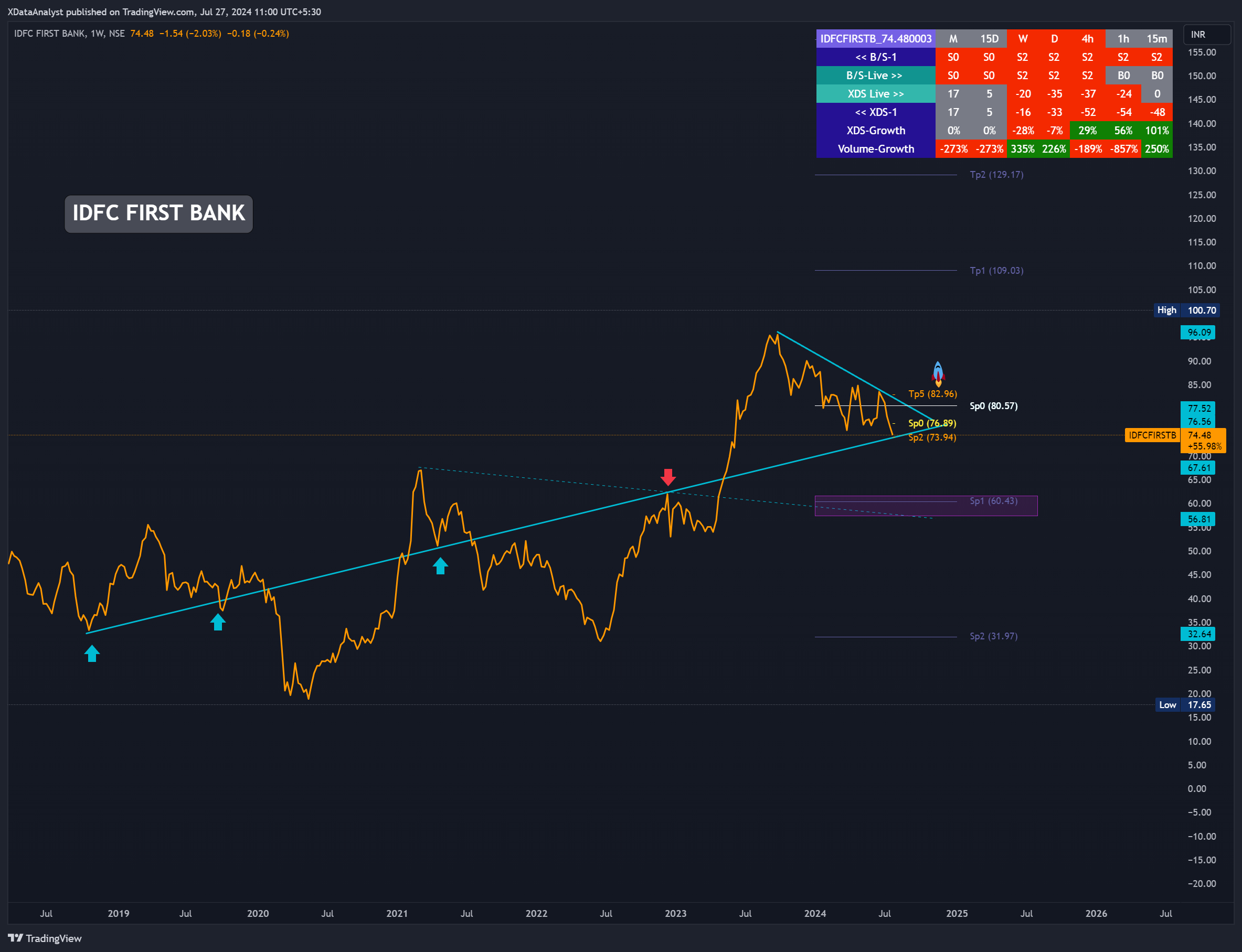Click the Sp0 (80.57) level label

[x=994, y=406]
